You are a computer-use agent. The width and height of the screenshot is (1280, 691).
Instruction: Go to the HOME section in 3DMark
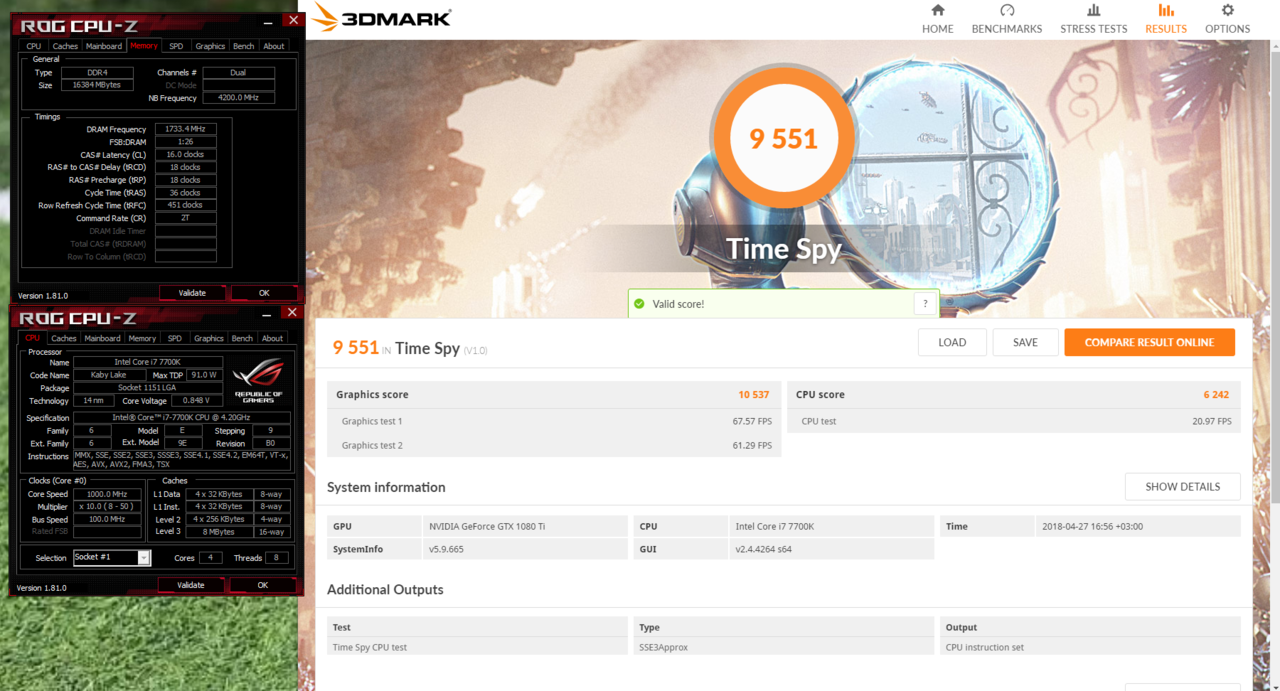pyautogui.click(x=937, y=19)
